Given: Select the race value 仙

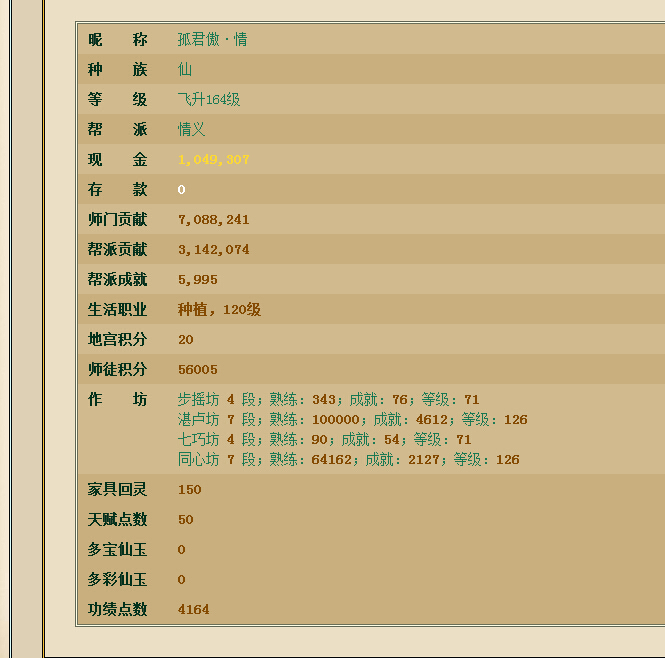Looking at the screenshot, I should pyautogui.click(x=185, y=70).
